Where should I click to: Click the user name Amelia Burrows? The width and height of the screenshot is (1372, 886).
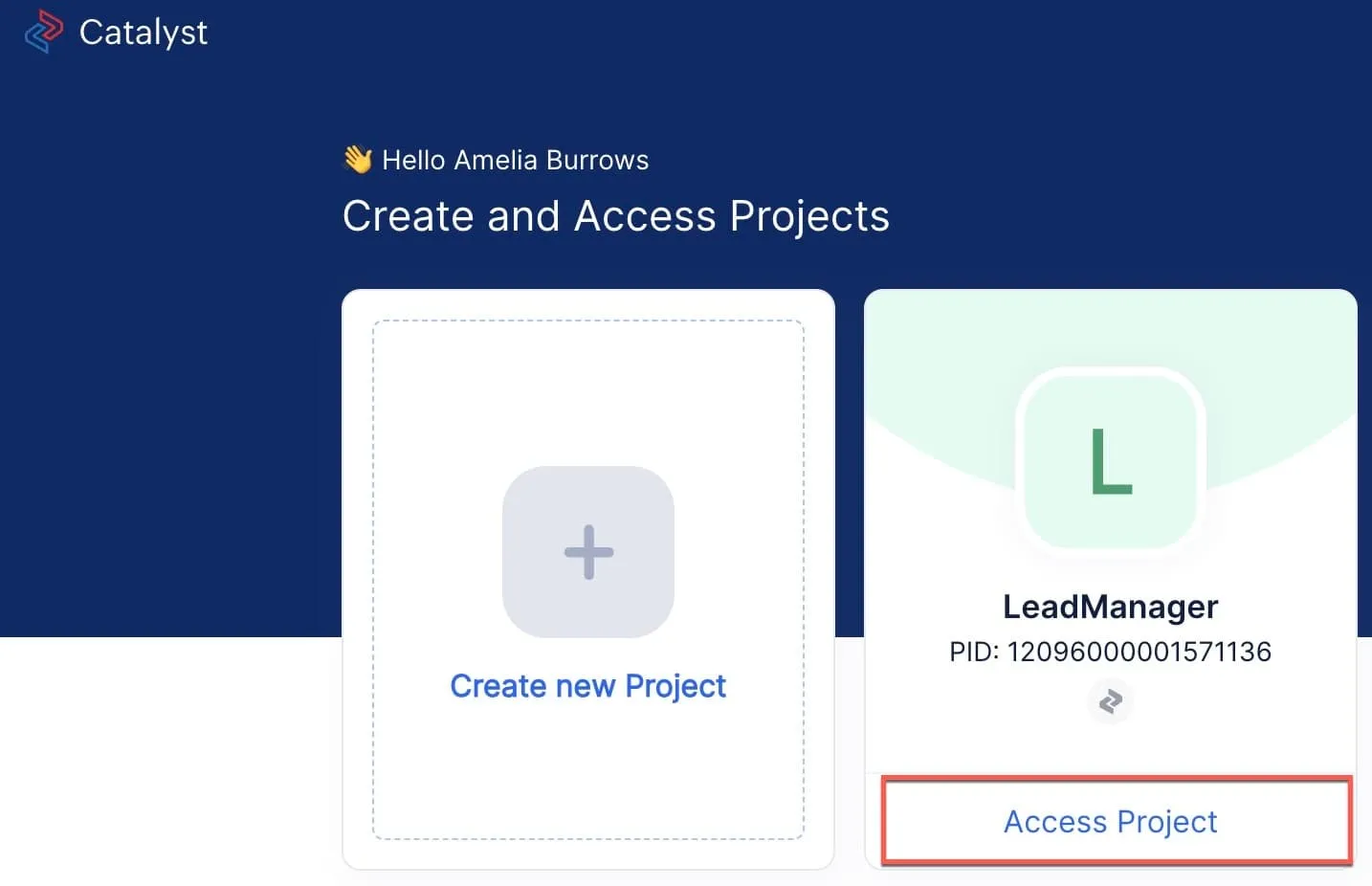click(551, 160)
